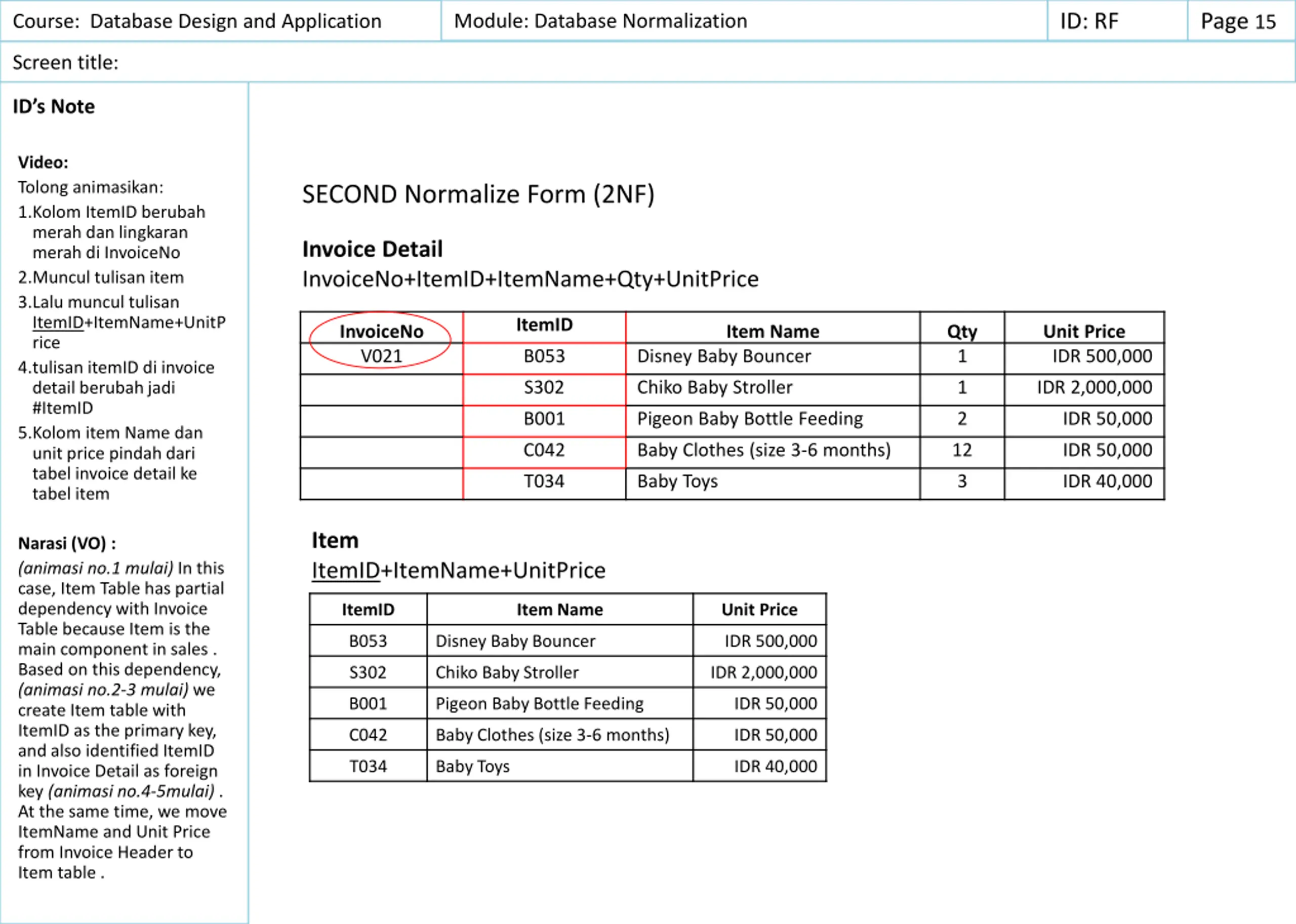The height and width of the screenshot is (924, 1296).
Task: Click 'IDR 40,000' in the Item table
Action: [776, 767]
